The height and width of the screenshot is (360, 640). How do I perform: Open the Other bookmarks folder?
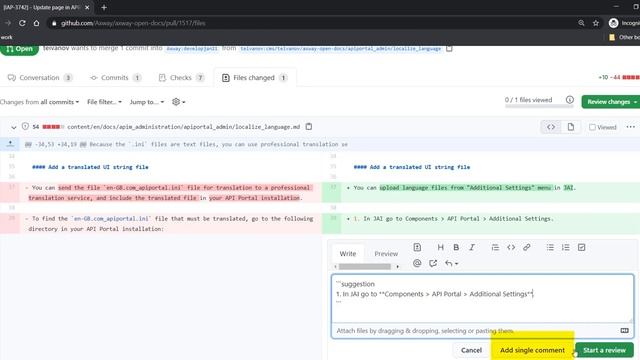coord(624,37)
